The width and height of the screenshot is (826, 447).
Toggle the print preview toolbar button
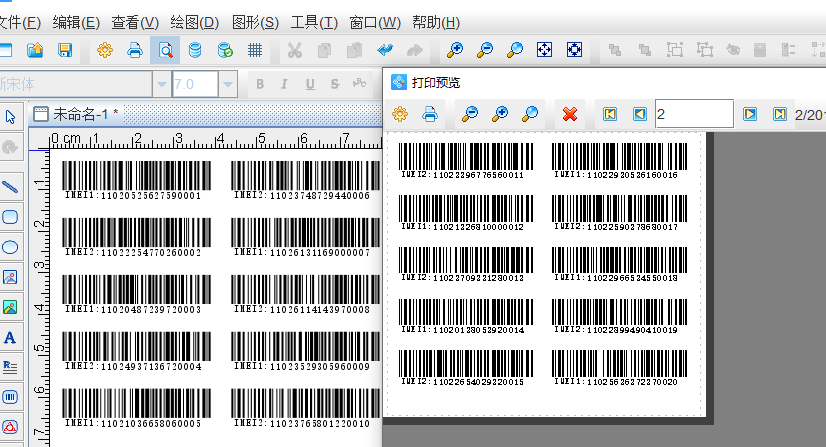point(166,49)
